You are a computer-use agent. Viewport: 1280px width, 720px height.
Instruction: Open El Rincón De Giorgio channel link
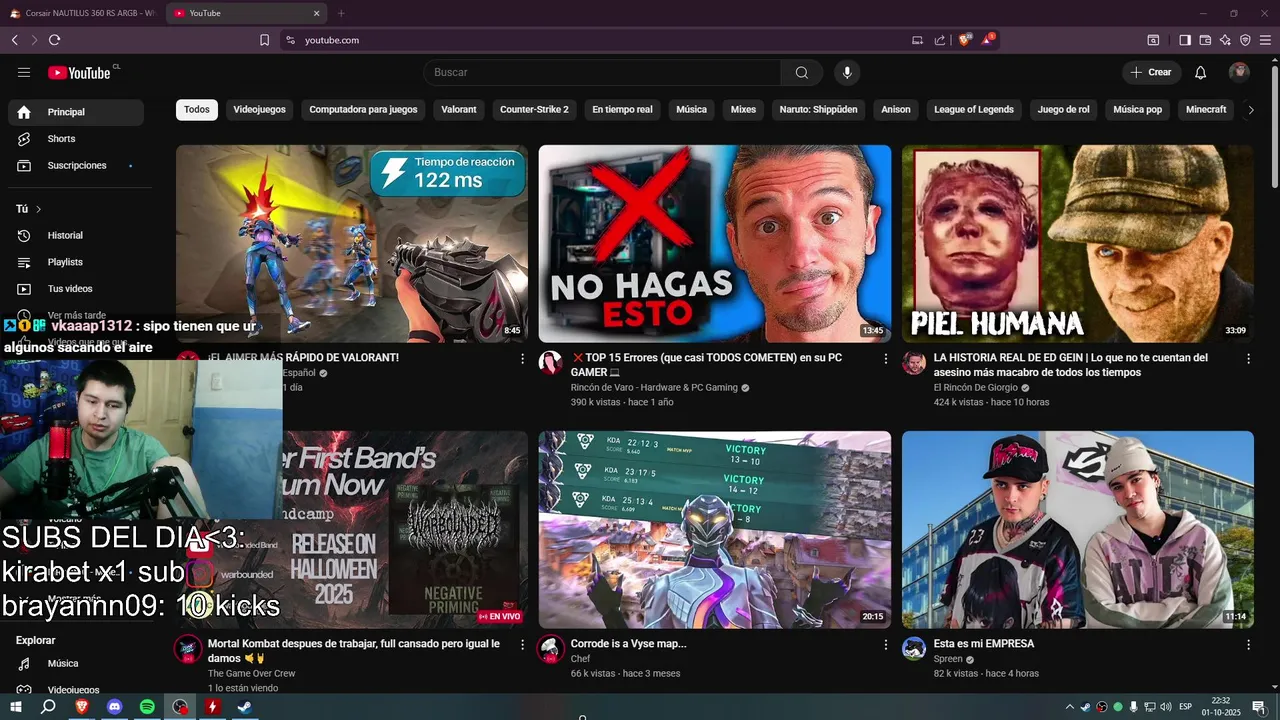[x=976, y=387]
